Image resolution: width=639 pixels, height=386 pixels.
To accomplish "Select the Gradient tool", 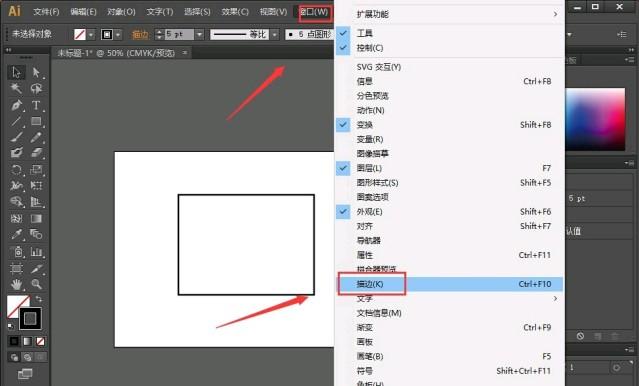I will click(36, 218).
